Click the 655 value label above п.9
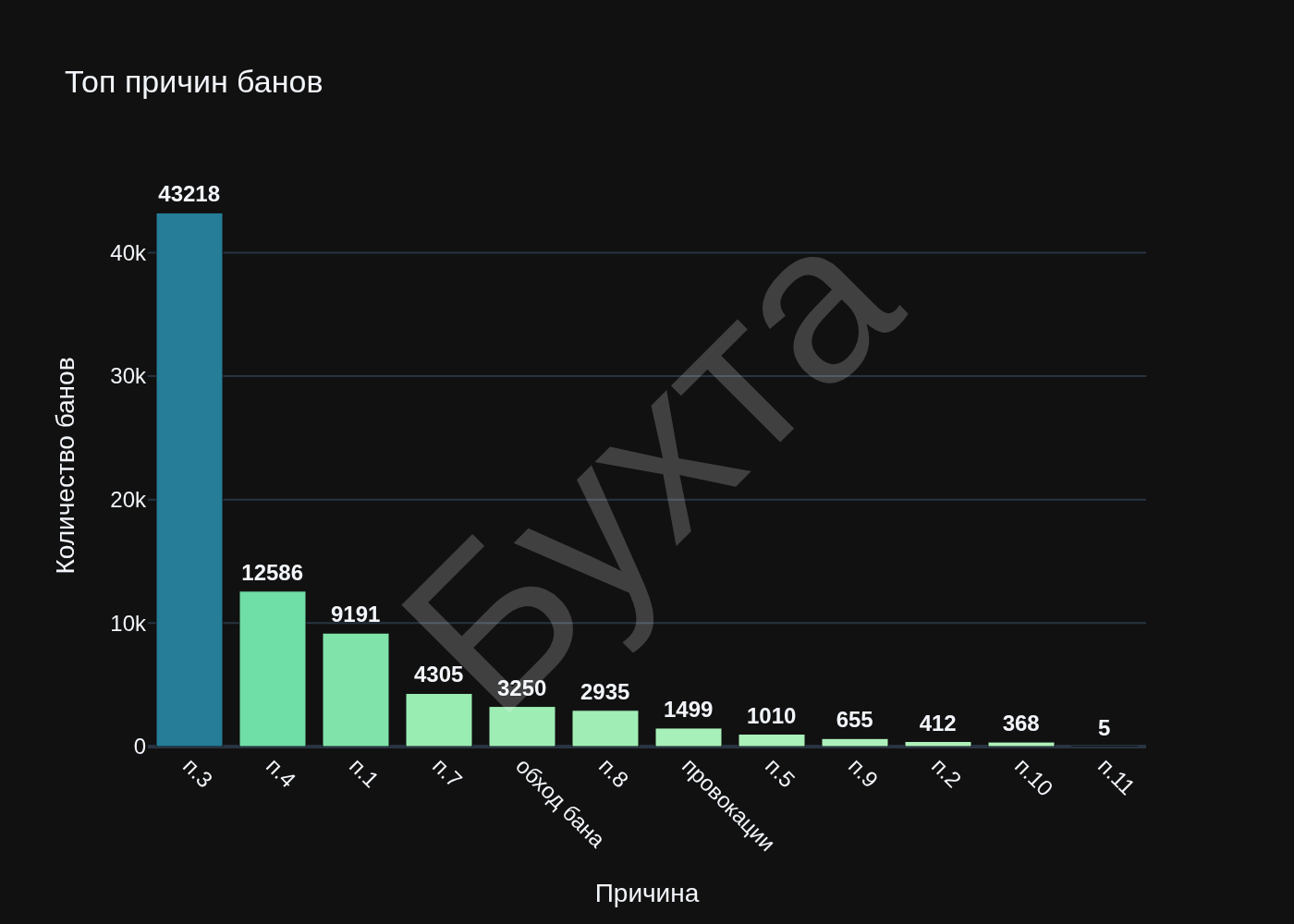Viewport: 1294px width, 924px height. tap(855, 720)
